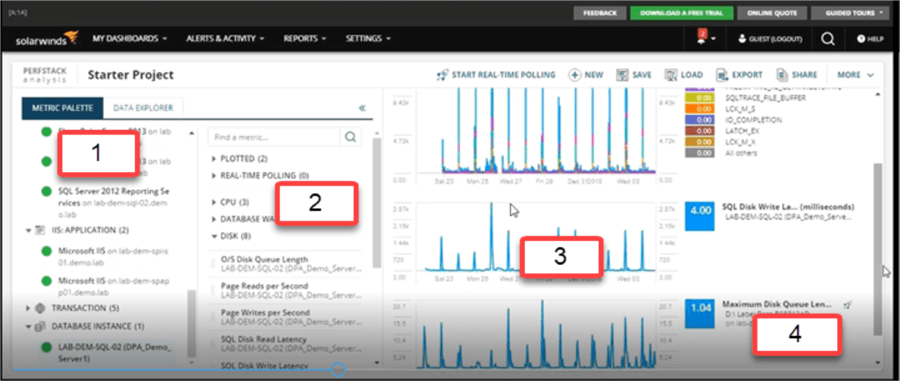
Task: Click the Export icon
Action: 721,75
